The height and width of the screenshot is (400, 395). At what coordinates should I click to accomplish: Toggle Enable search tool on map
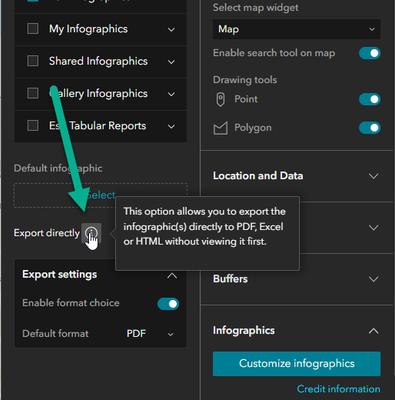tap(370, 53)
